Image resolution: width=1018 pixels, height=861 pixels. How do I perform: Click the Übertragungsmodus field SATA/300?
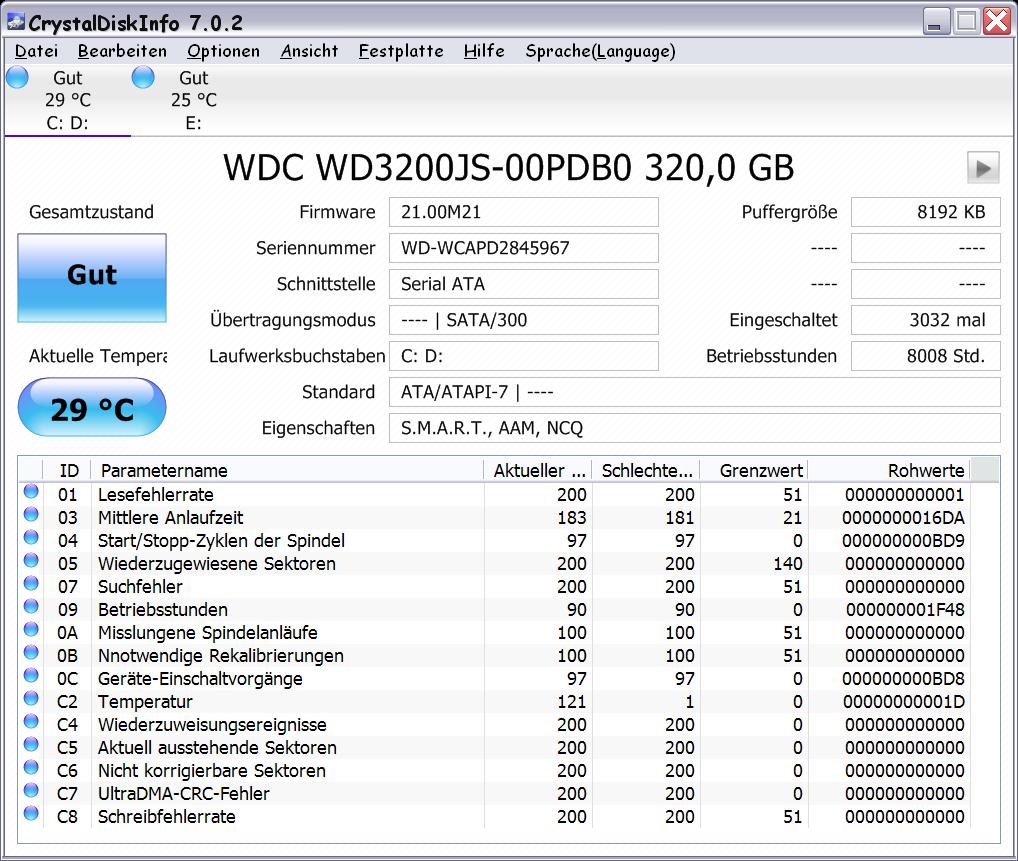[x=523, y=320]
